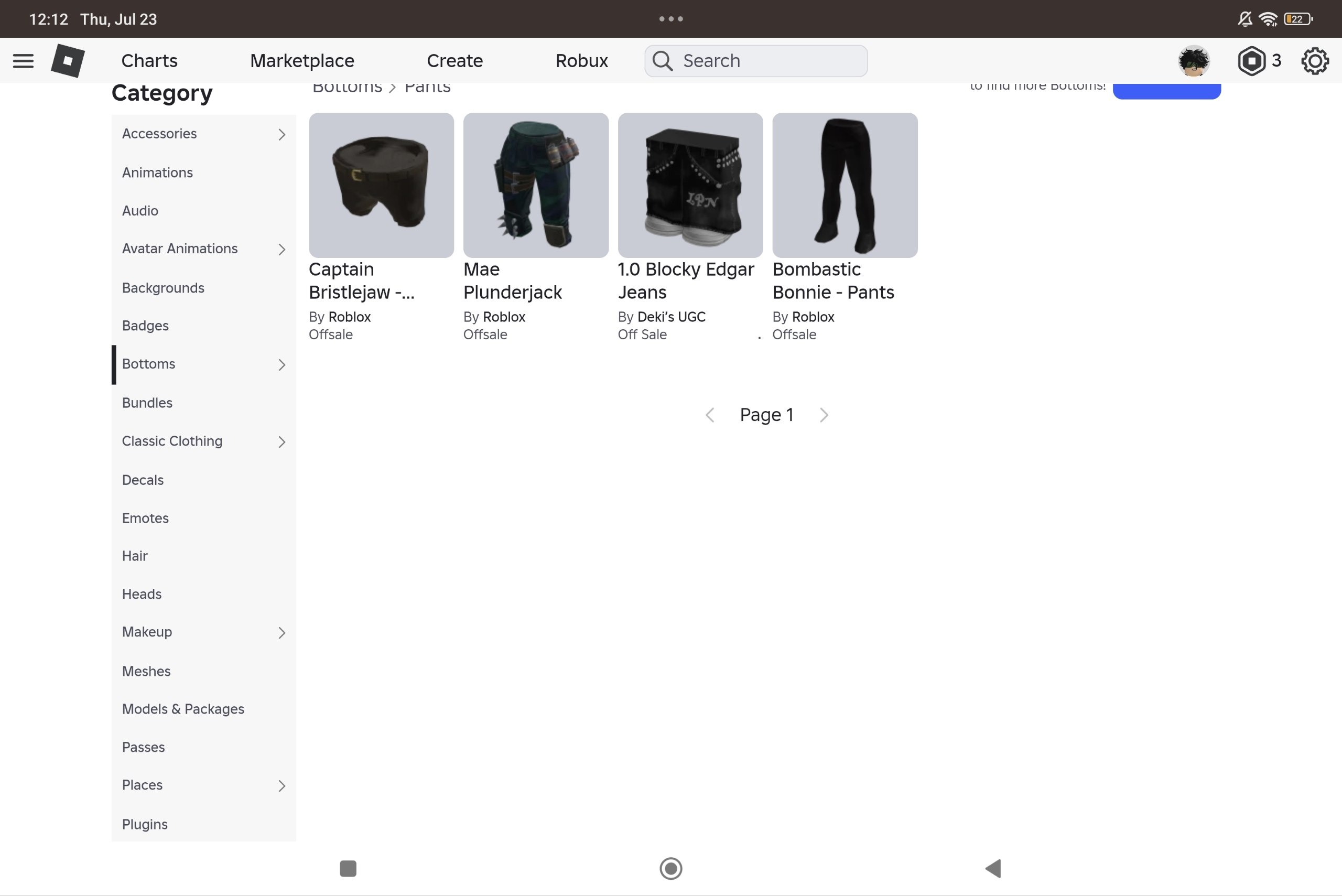Open the avatar profile picture
The width and height of the screenshot is (1342, 896).
point(1194,61)
